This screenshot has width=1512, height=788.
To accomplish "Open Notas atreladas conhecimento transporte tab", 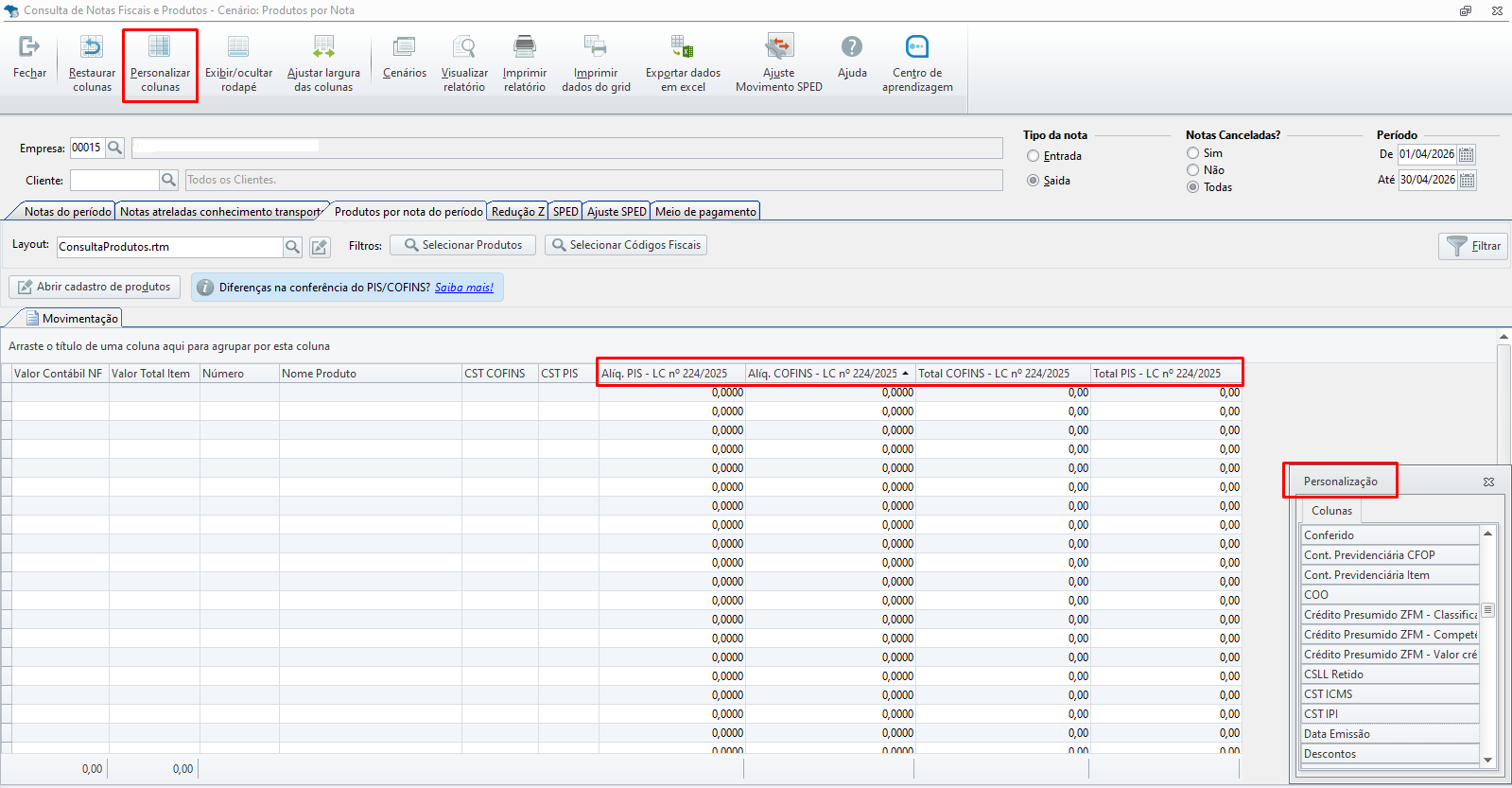I will pyautogui.click(x=219, y=212).
